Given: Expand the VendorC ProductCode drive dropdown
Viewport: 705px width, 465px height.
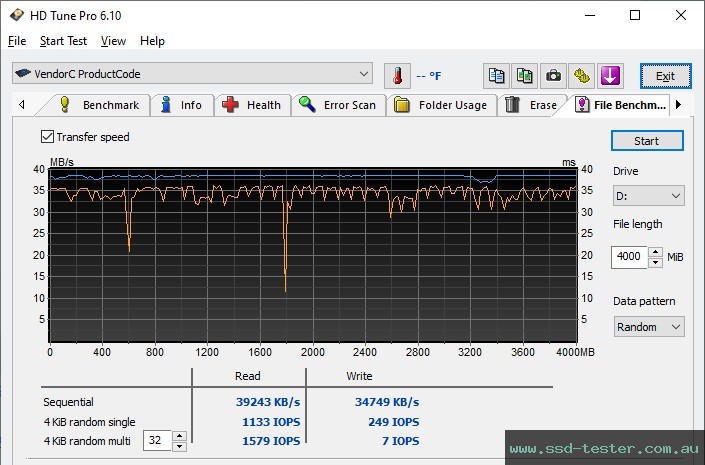Looking at the screenshot, I should pyautogui.click(x=364, y=74).
